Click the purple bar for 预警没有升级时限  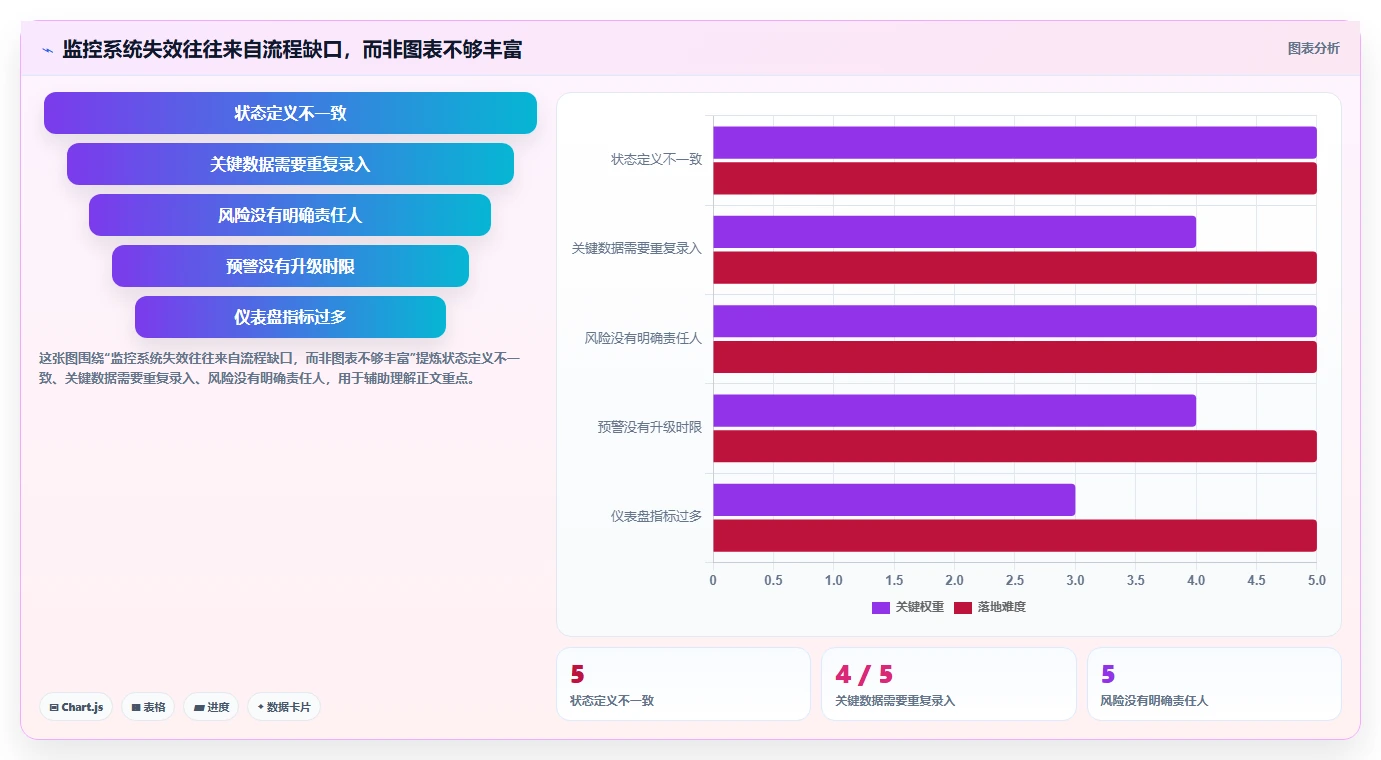click(x=954, y=410)
